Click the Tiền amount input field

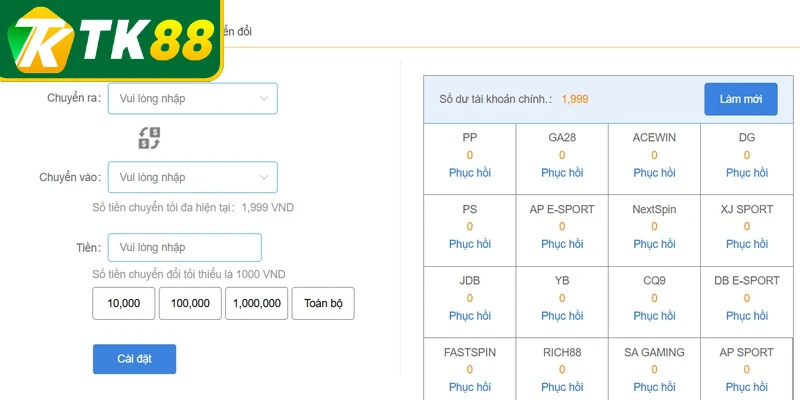tap(185, 247)
